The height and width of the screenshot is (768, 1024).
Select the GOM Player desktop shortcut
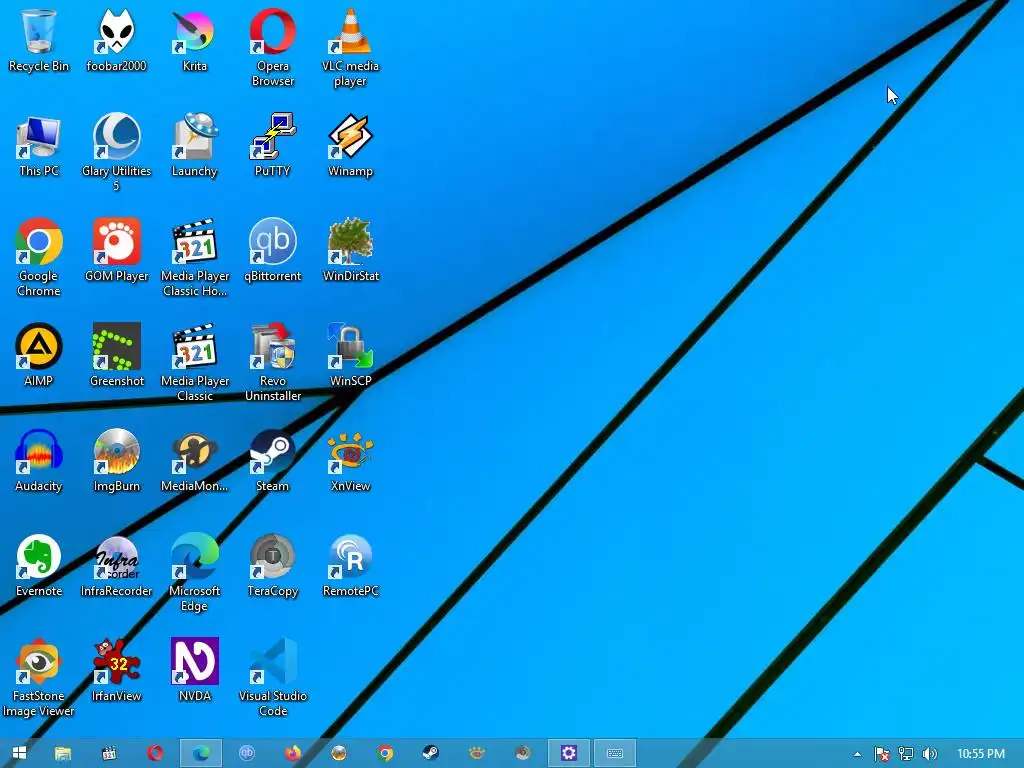[116, 251]
